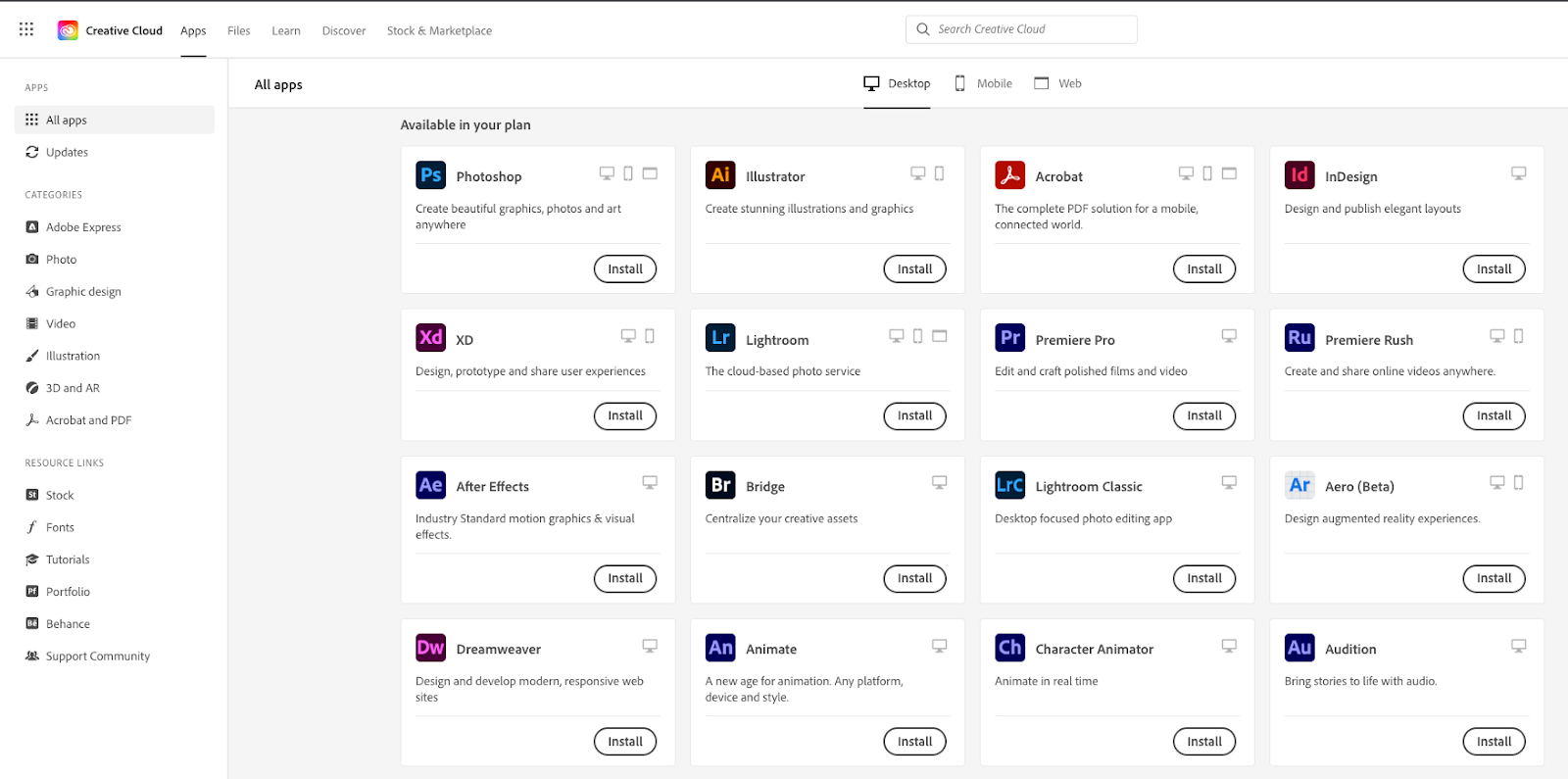
Task: Install Lightroom Classic
Action: 1204,579
